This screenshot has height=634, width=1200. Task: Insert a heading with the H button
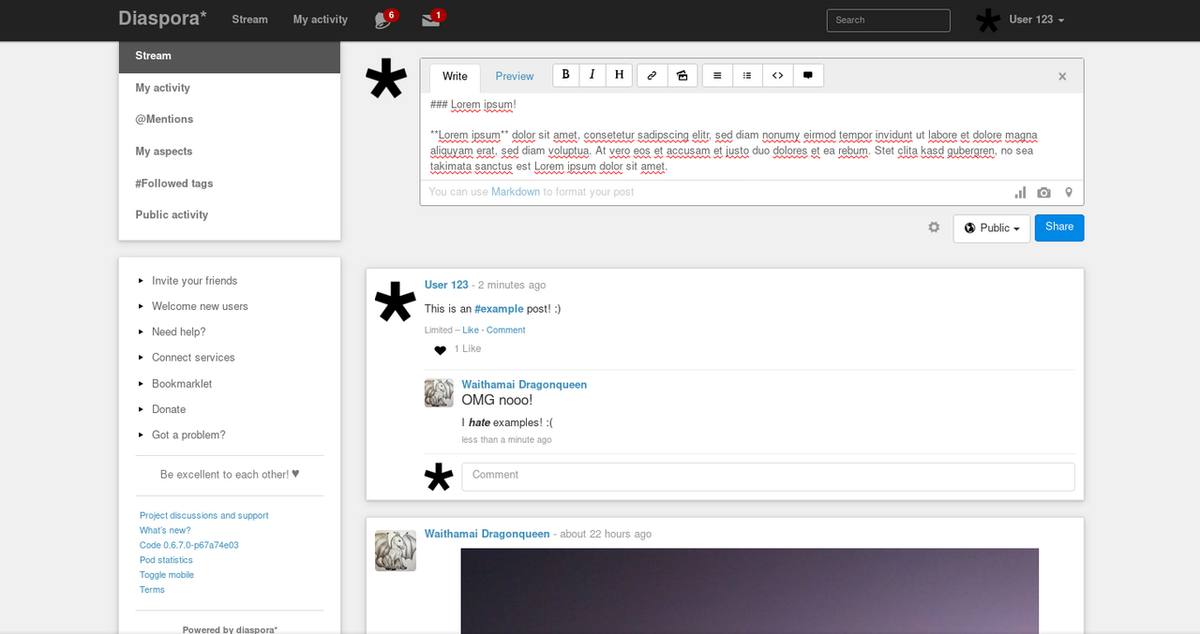(x=619, y=75)
